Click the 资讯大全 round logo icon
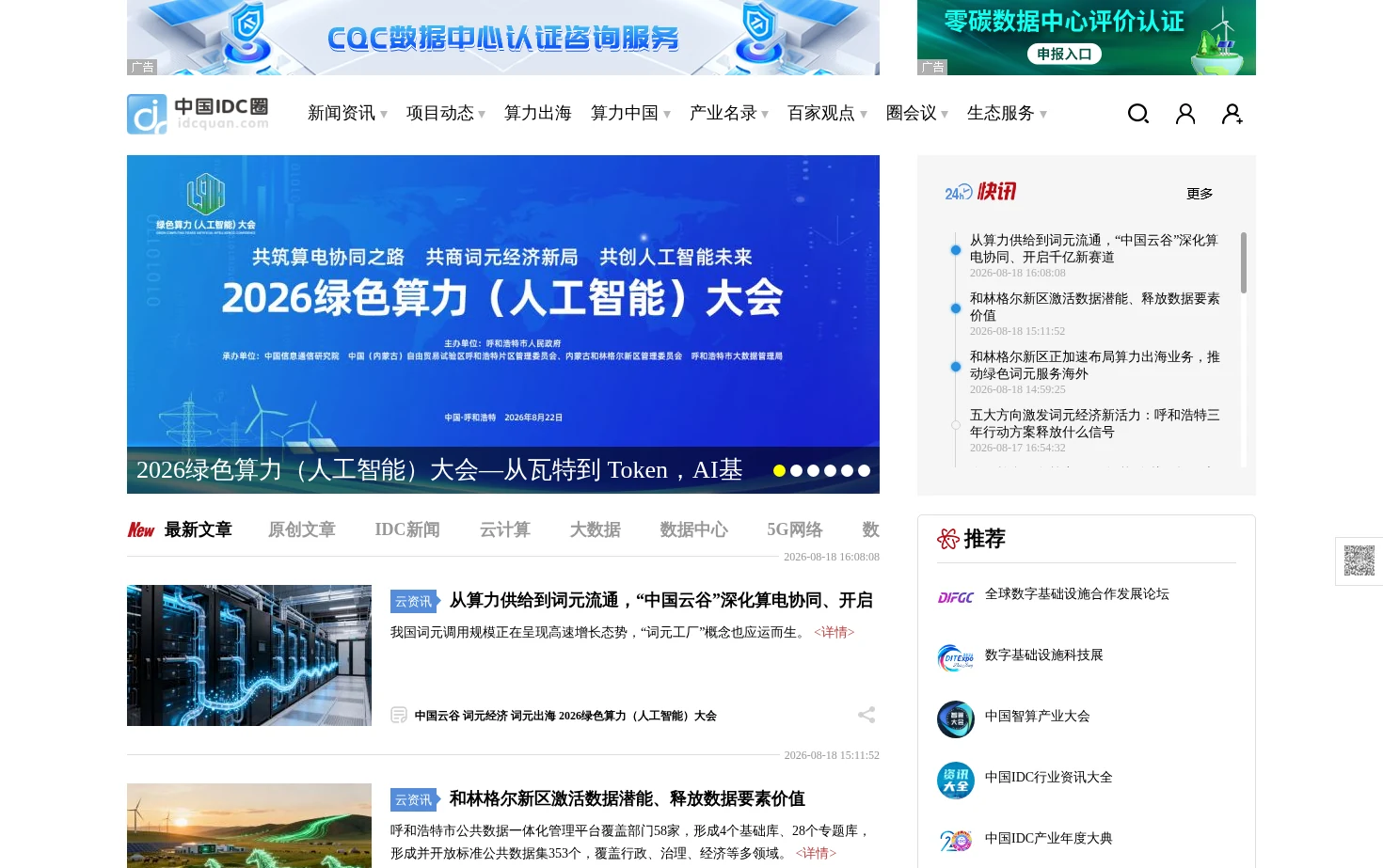The height and width of the screenshot is (868, 1383). (x=956, y=781)
